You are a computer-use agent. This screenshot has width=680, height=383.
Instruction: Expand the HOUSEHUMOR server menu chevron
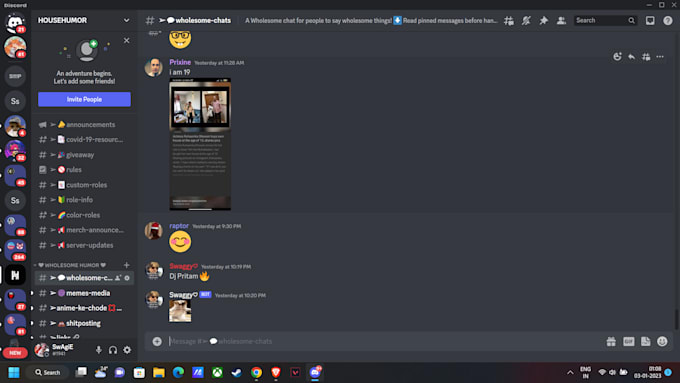(x=126, y=20)
